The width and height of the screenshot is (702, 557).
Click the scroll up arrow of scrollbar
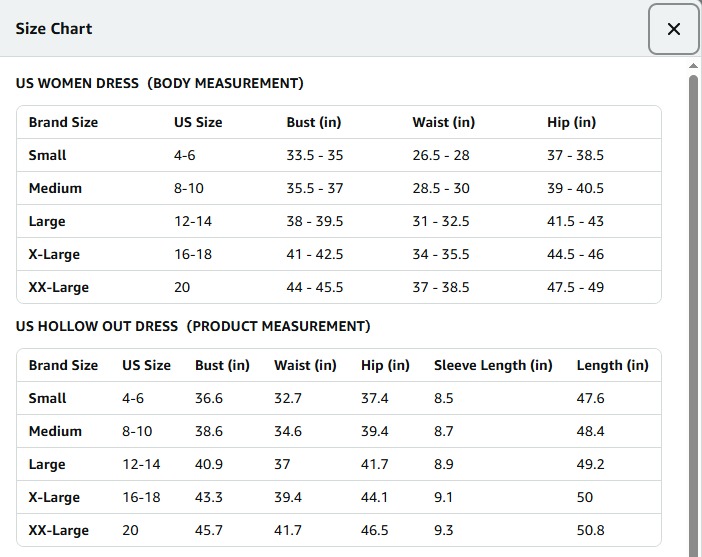coord(694,67)
